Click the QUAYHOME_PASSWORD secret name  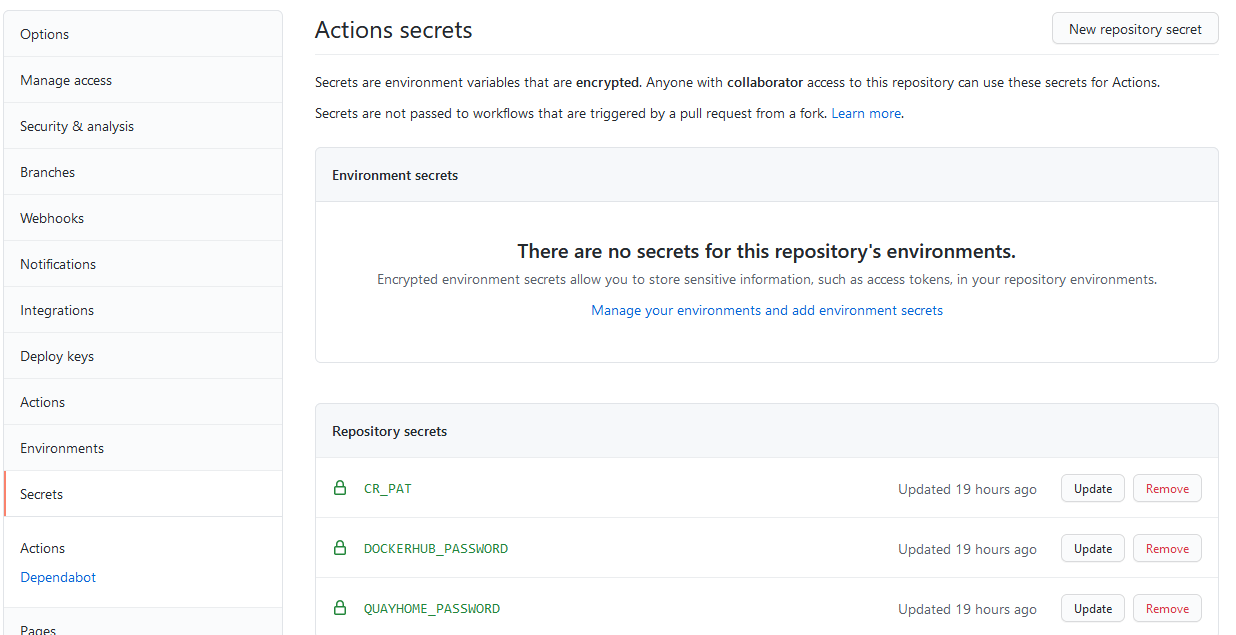tap(432, 608)
